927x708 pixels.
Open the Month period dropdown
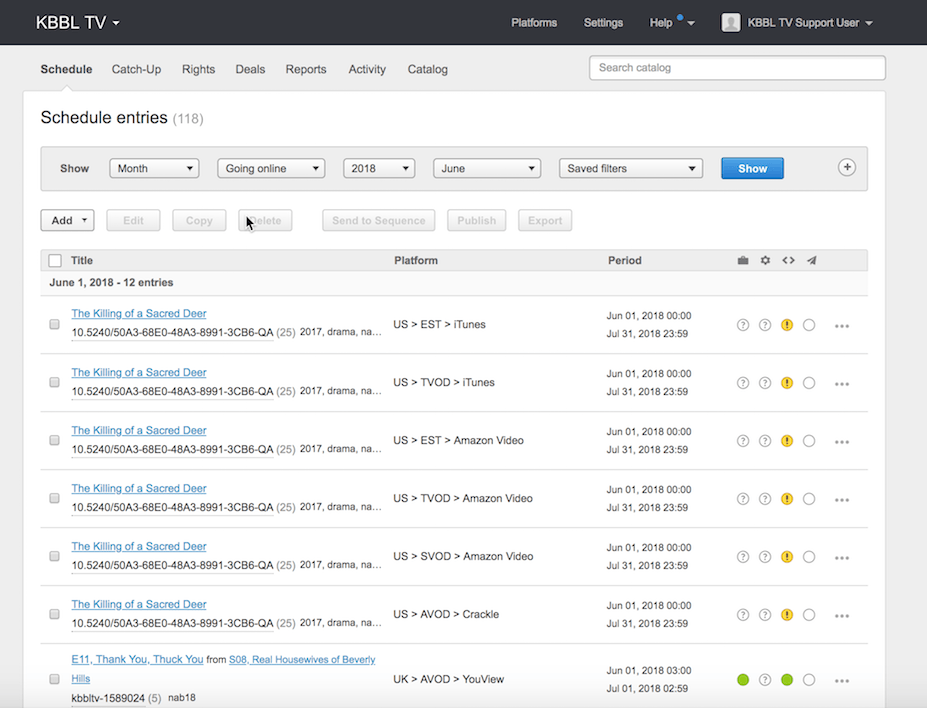pyautogui.click(x=154, y=169)
